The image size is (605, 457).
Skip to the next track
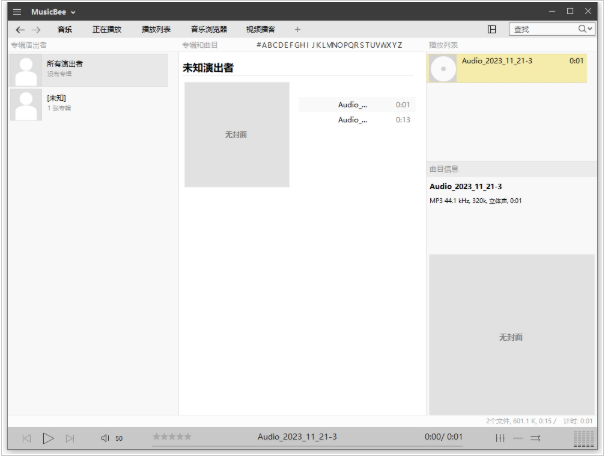click(x=70, y=438)
